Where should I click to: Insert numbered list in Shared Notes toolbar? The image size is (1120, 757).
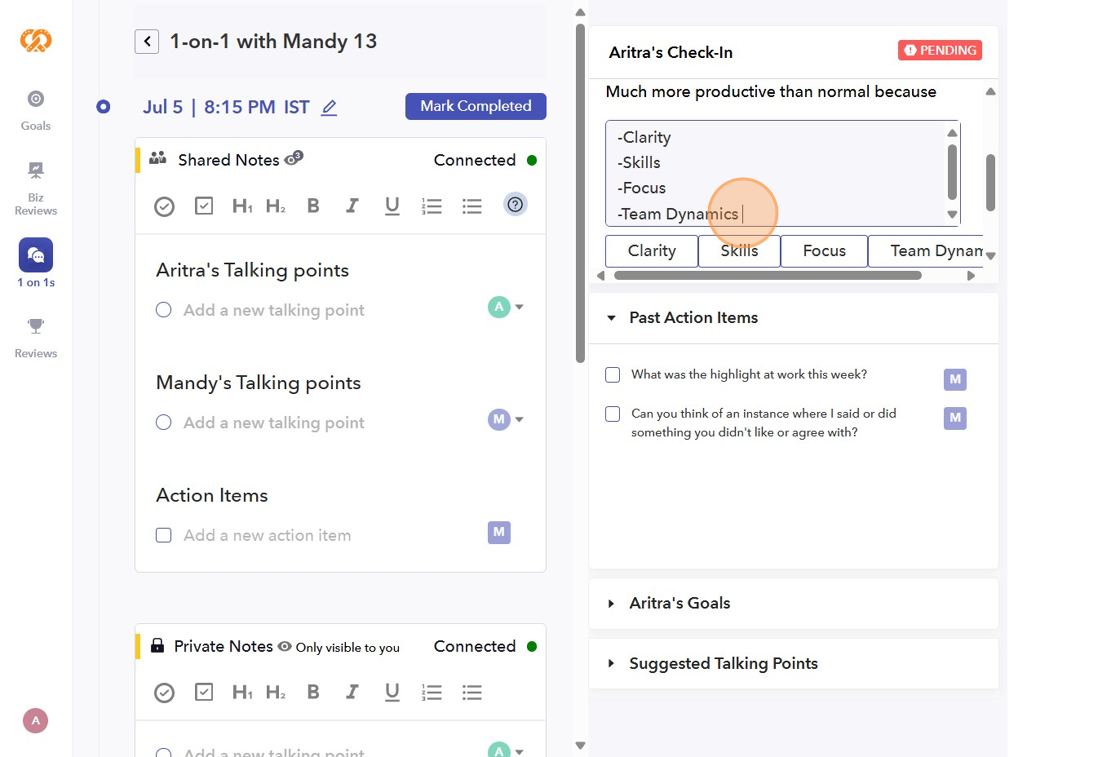tap(431, 206)
